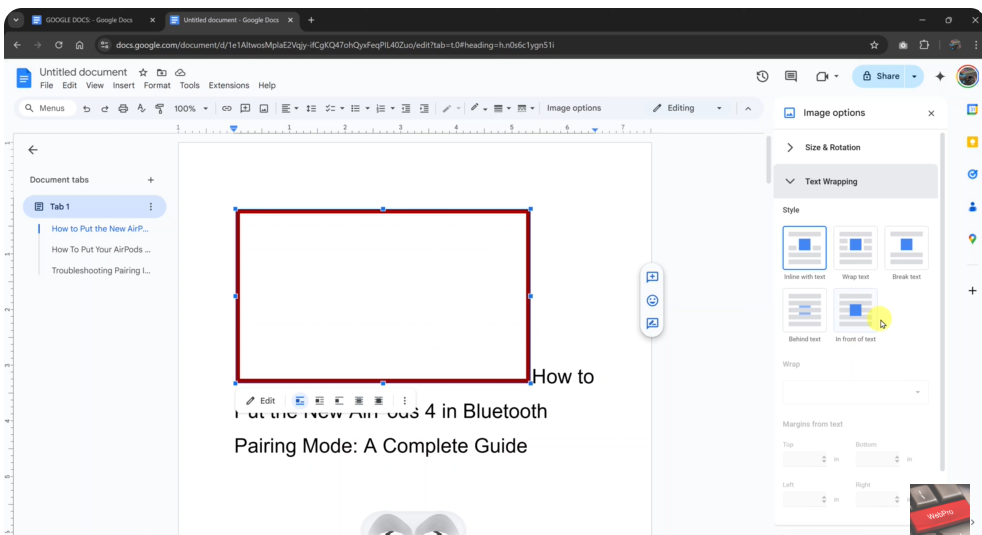The image size is (982, 535).
Task: Activate the Paint format tool
Action: tap(160, 108)
